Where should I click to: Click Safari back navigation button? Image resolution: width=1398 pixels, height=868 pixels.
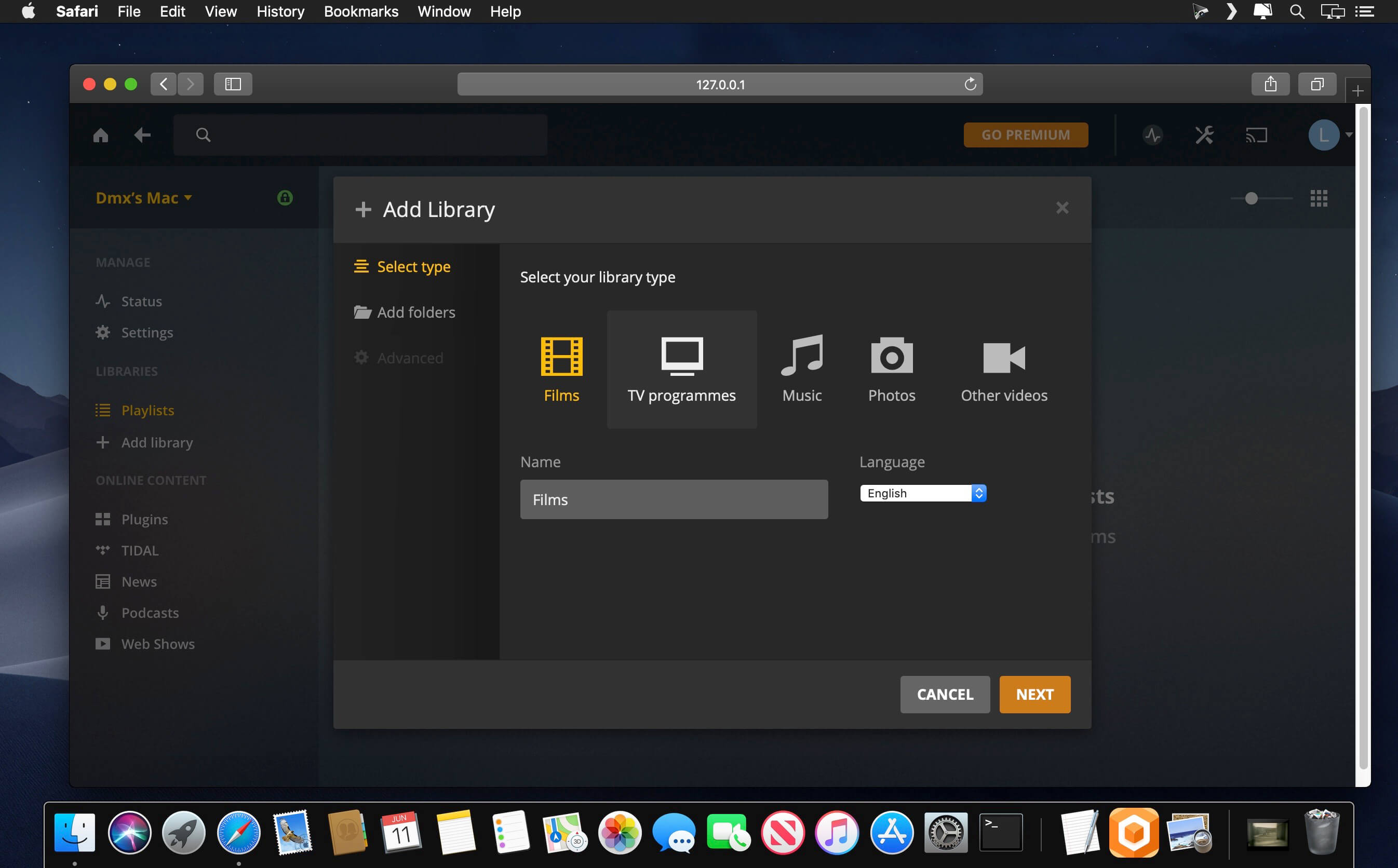(164, 85)
